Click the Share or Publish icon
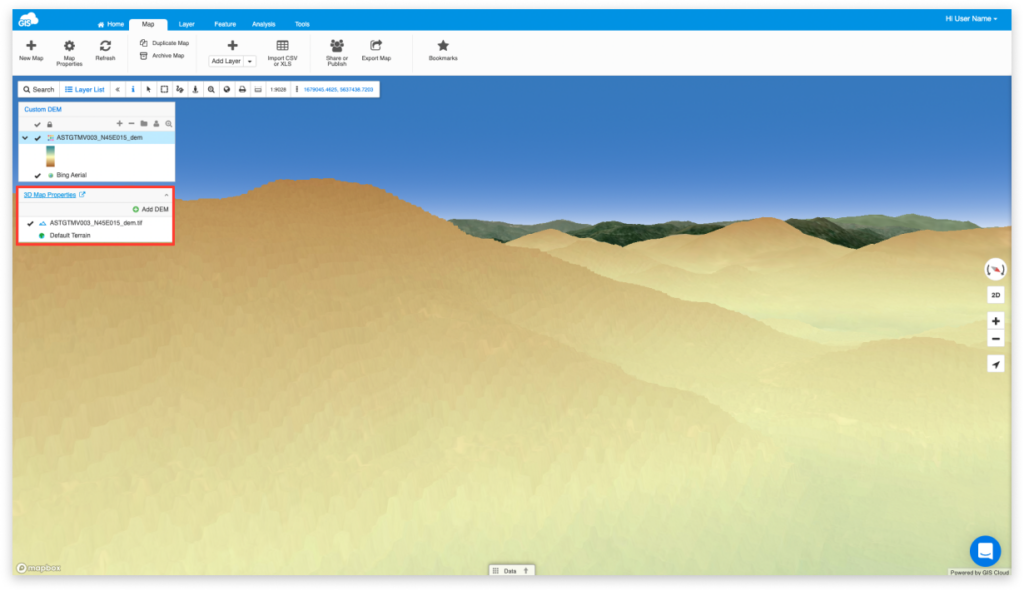This screenshot has height=591, width=1024. tap(337, 47)
